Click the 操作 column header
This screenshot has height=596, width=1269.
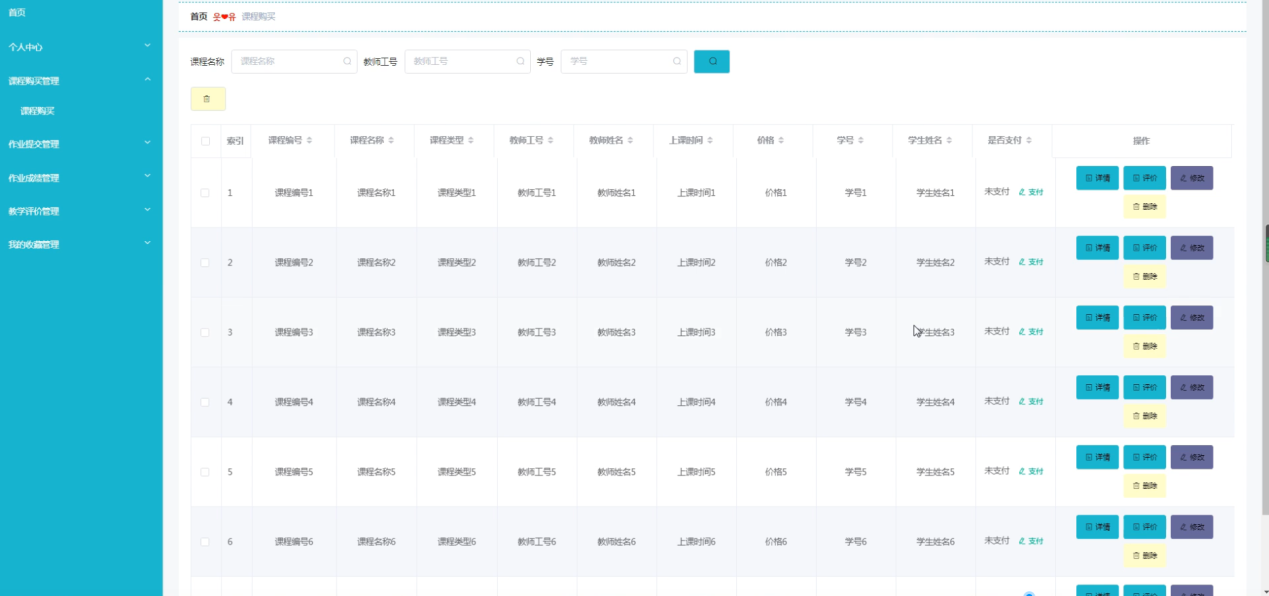(1141, 141)
